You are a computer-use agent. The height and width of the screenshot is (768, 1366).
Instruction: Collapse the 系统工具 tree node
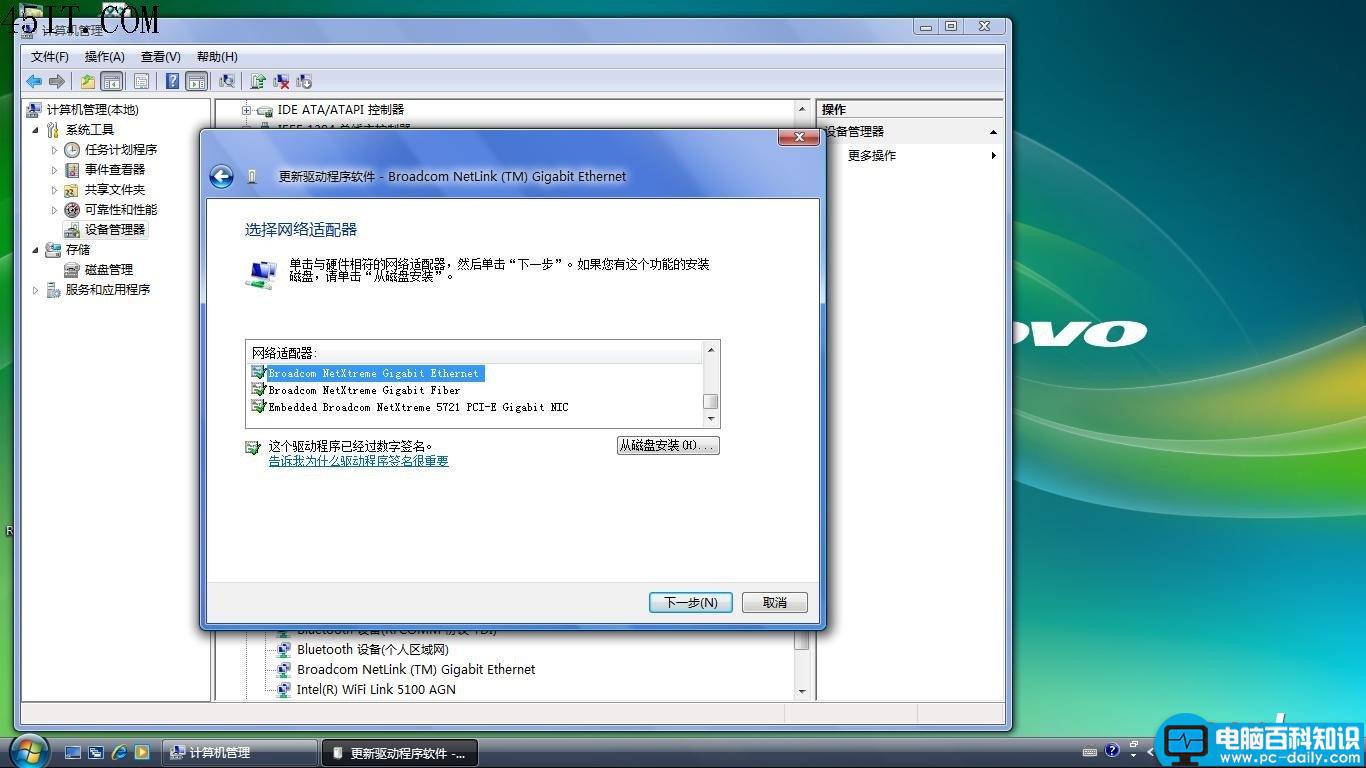(36, 130)
